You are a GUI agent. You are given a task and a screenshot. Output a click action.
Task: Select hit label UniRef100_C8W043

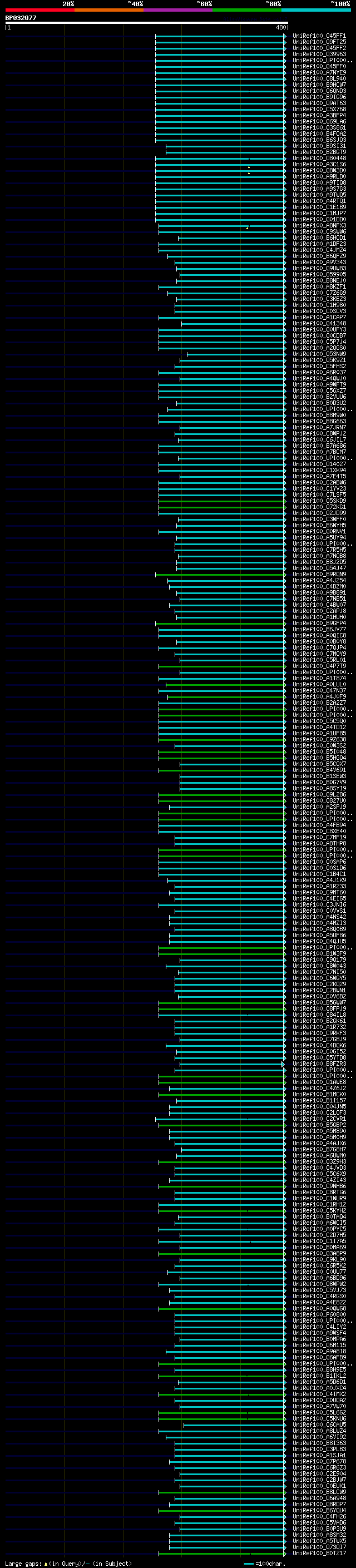(319, 966)
